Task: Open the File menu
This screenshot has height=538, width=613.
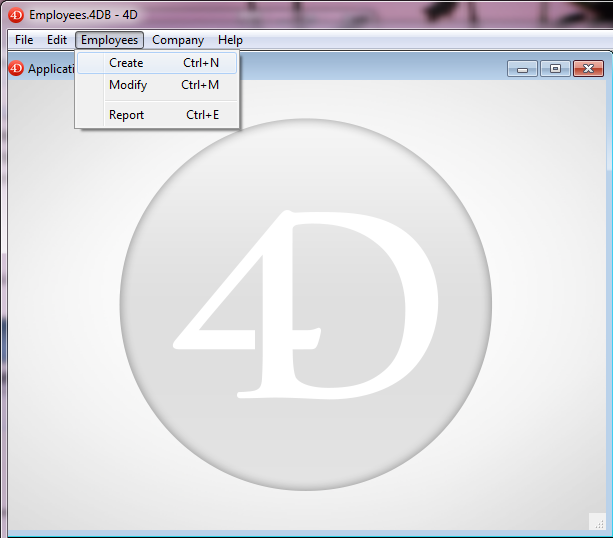Action: click(x=24, y=40)
